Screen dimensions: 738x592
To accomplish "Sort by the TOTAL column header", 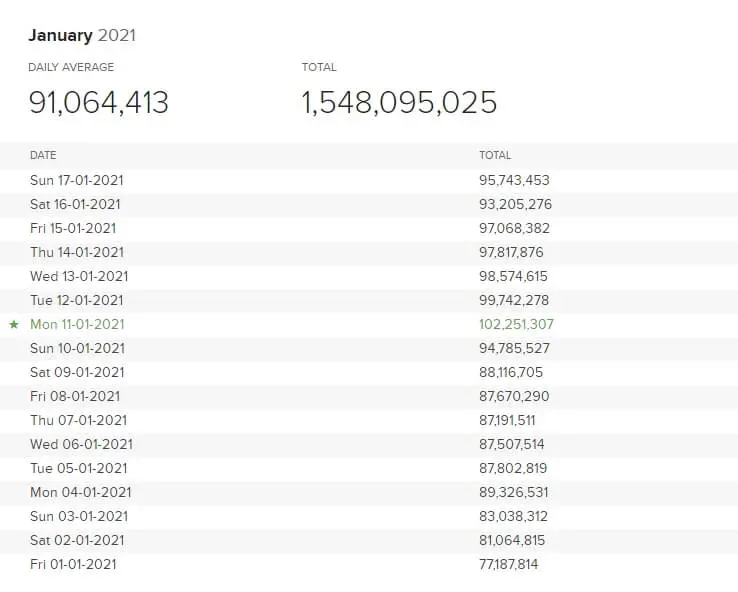I will [x=495, y=155].
